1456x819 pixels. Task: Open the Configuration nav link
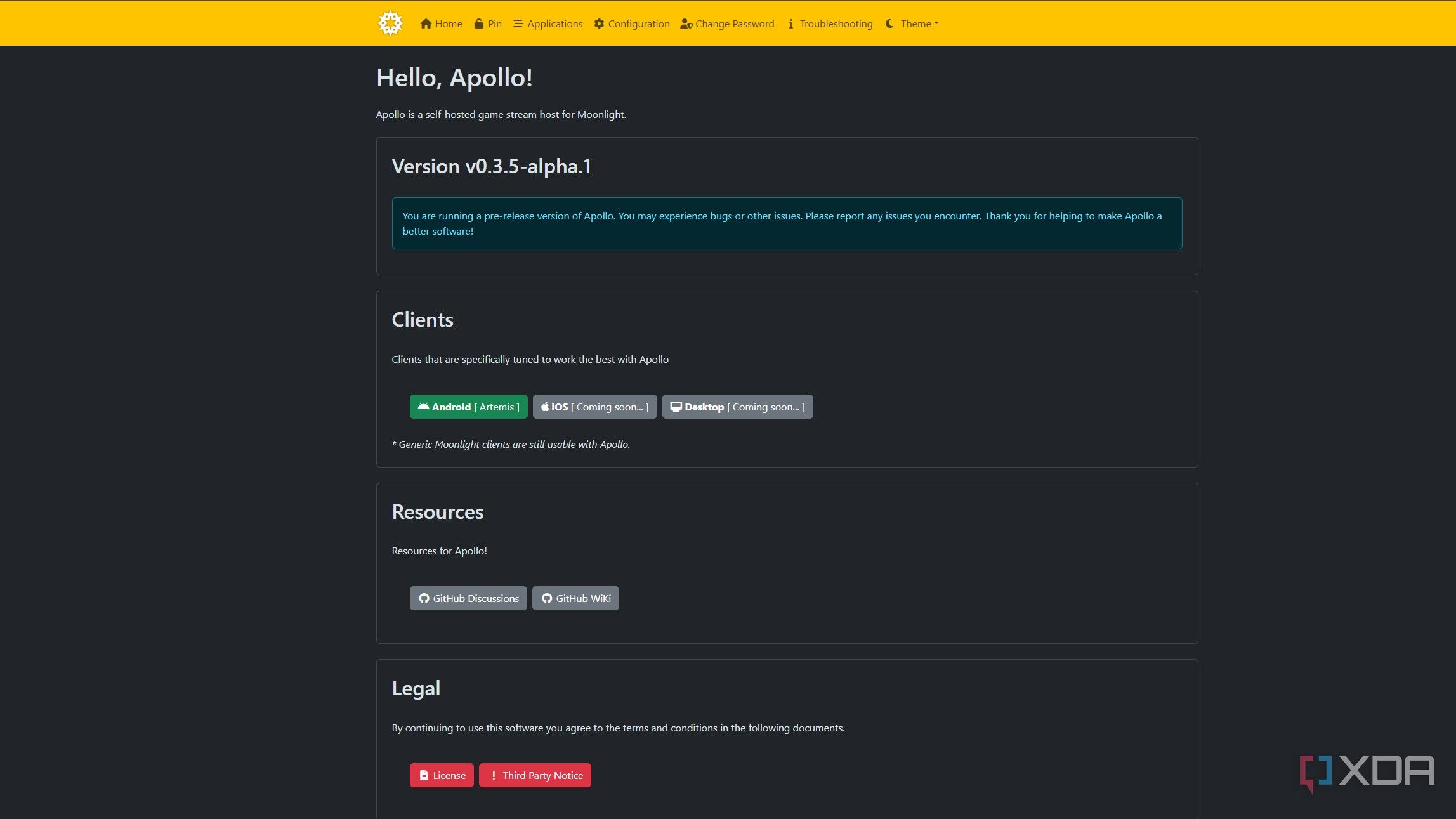[638, 23]
